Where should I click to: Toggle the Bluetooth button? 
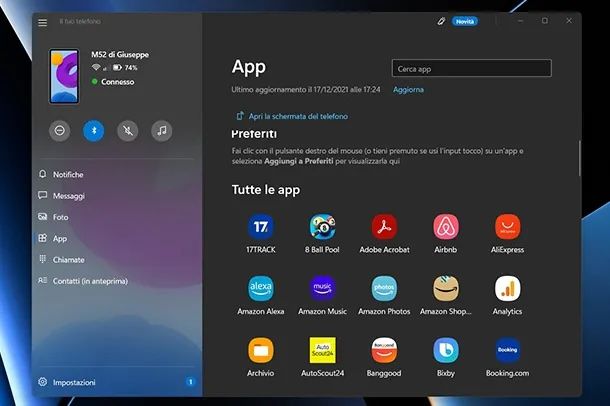94,131
